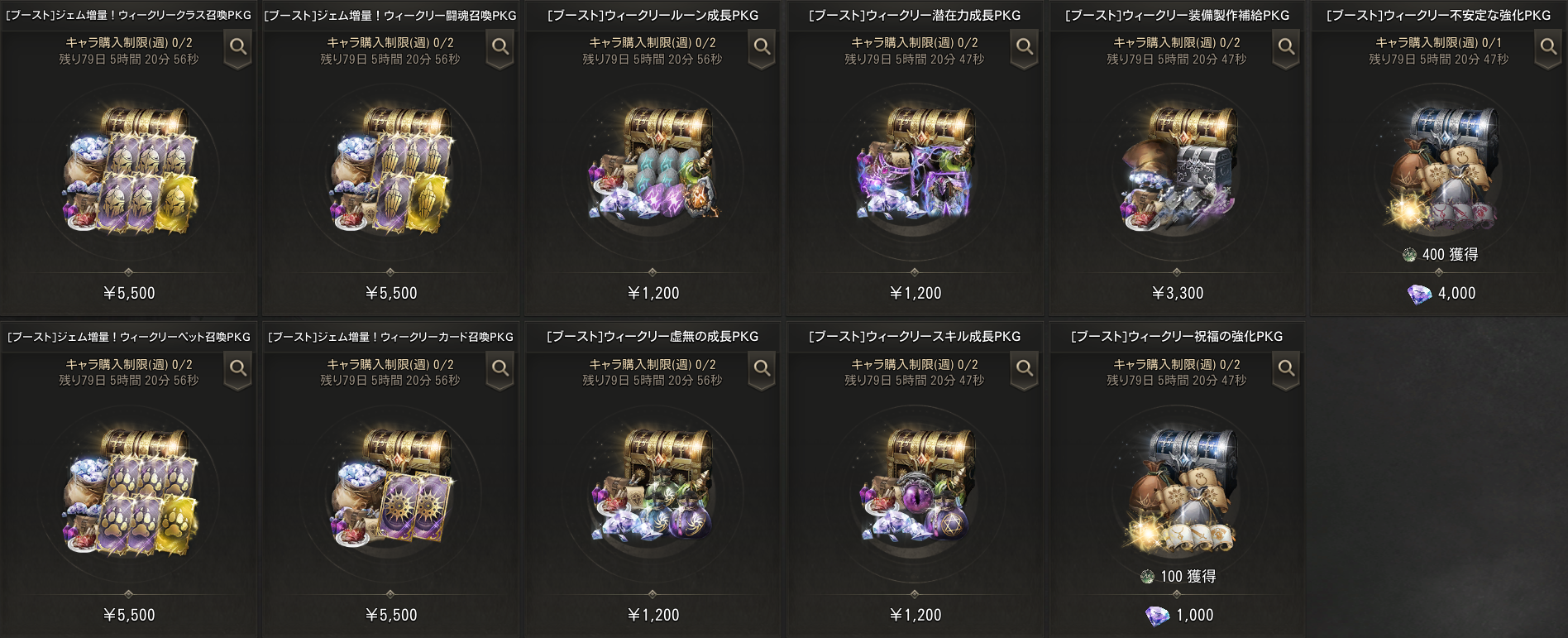The width and height of the screenshot is (1568, 638).
Task: Buy 装備製作補給PKG for ¥3,300
Action: pos(1178,293)
